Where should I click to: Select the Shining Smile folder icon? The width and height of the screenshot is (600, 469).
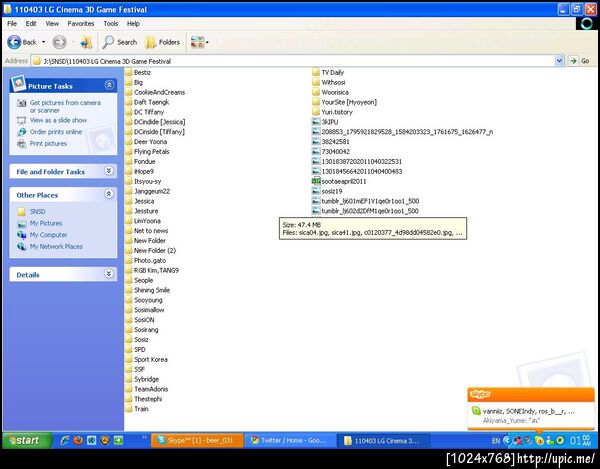coord(128,290)
